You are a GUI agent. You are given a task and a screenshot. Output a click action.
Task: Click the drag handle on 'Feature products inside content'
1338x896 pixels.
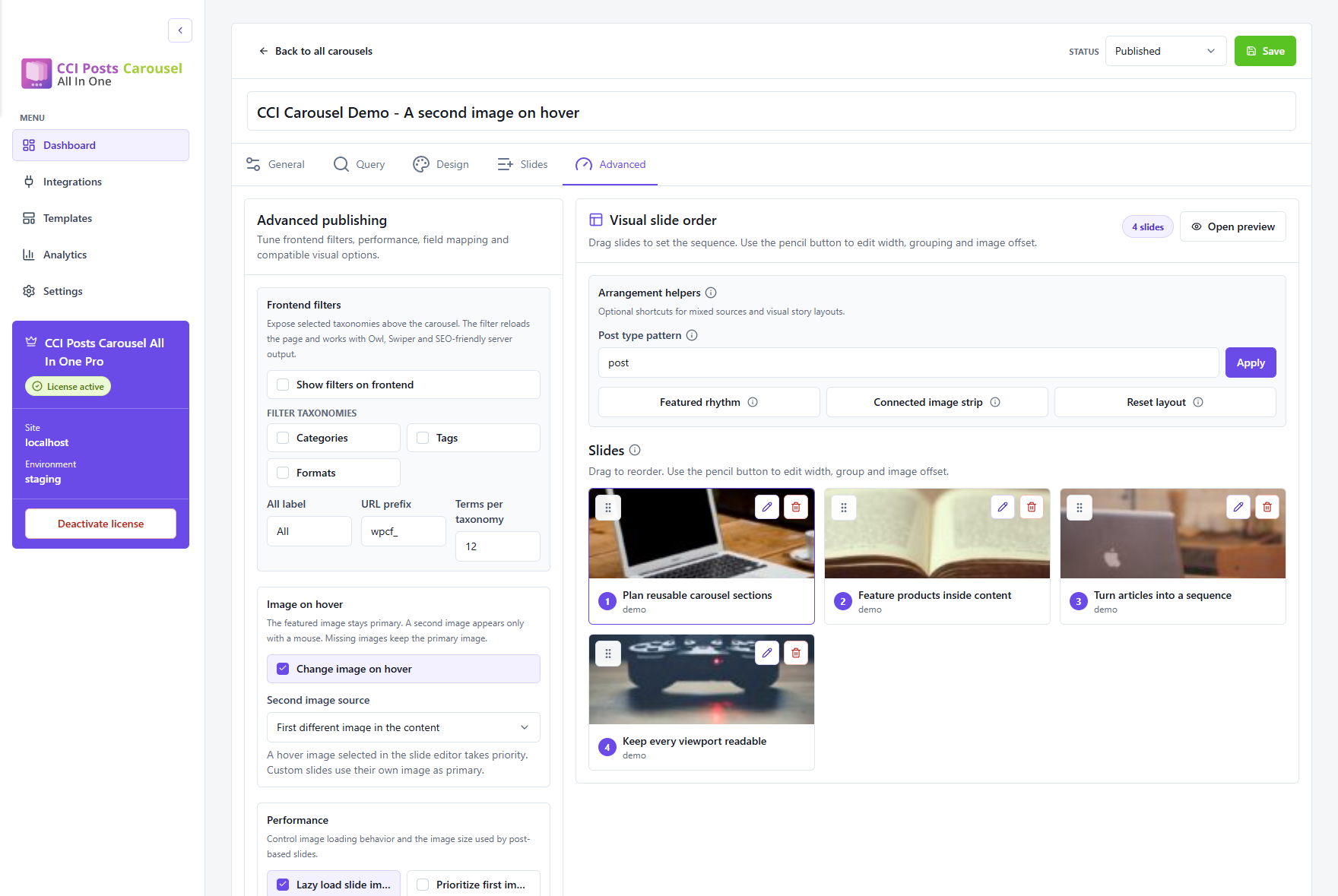[844, 508]
